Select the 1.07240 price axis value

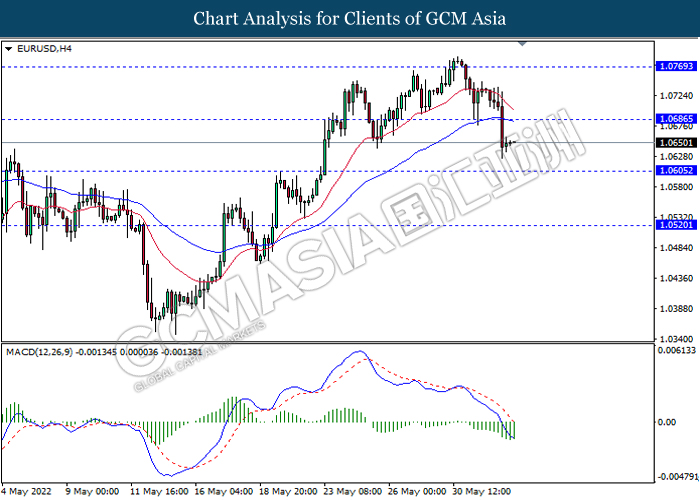click(676, 96)
